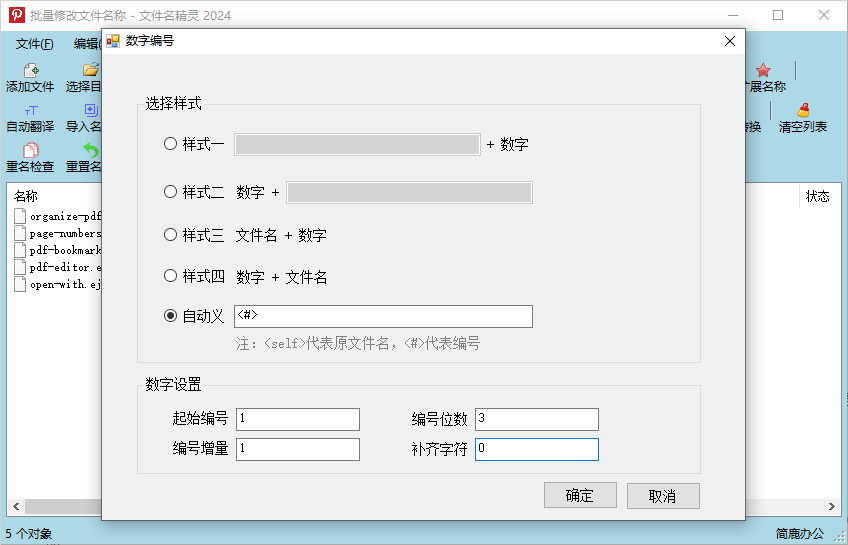Click the disabled 样式二 suffix text field
The width and height of the screenshot is (848, 545).
tap(409, 192)
